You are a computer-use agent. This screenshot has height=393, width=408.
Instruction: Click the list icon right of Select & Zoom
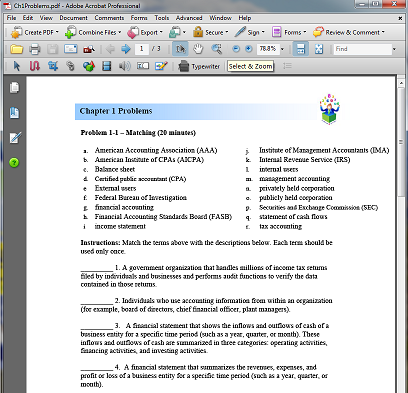[287, 66]
